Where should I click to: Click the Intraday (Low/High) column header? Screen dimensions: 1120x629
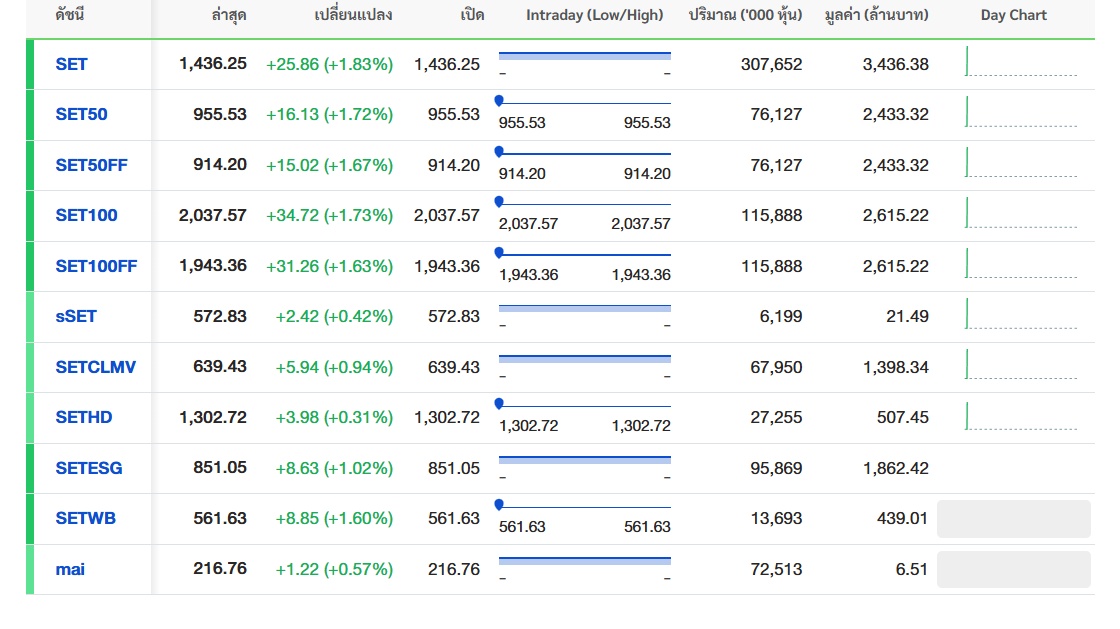594,15
